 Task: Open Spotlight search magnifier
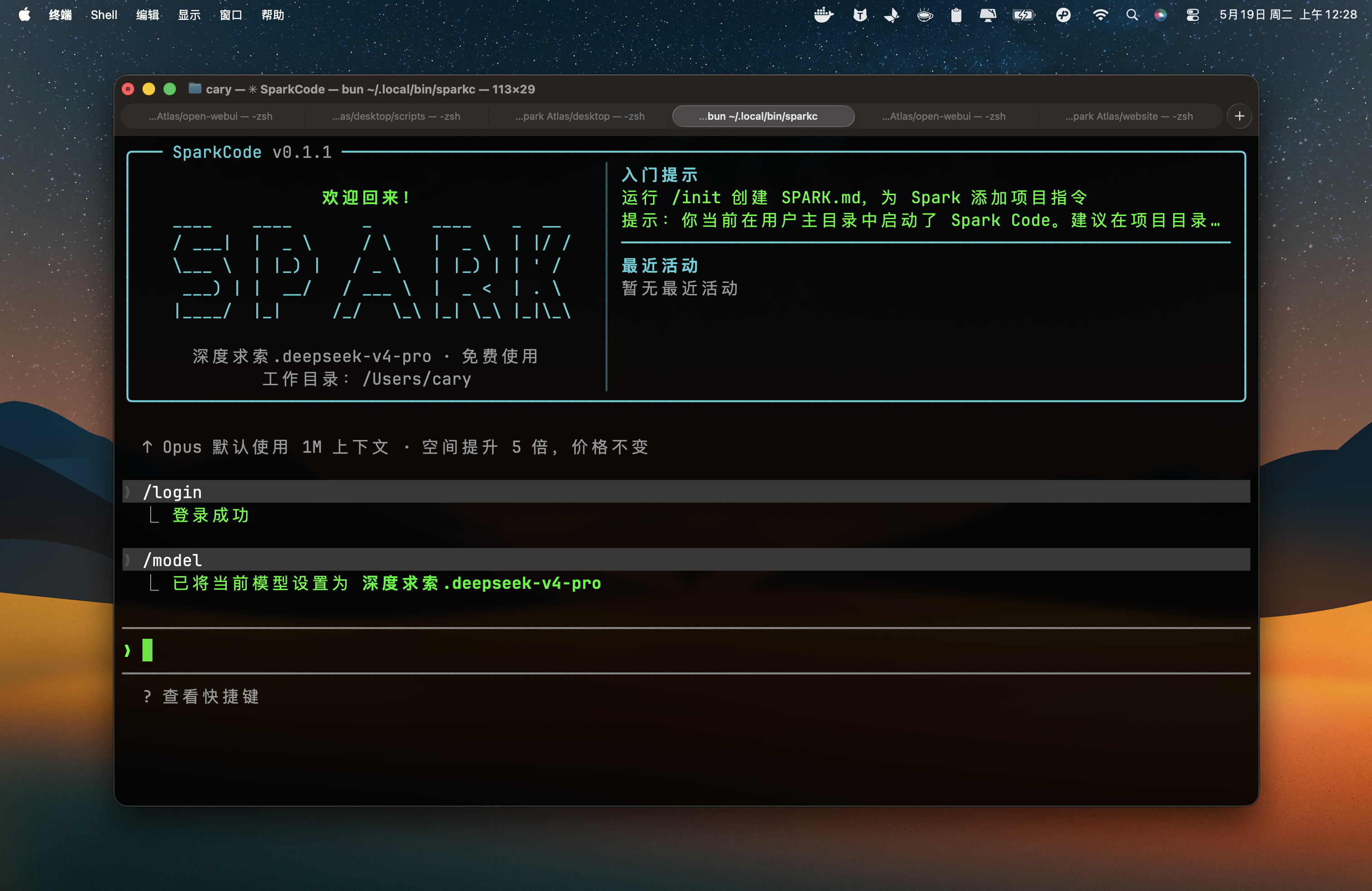(1132, 15)
